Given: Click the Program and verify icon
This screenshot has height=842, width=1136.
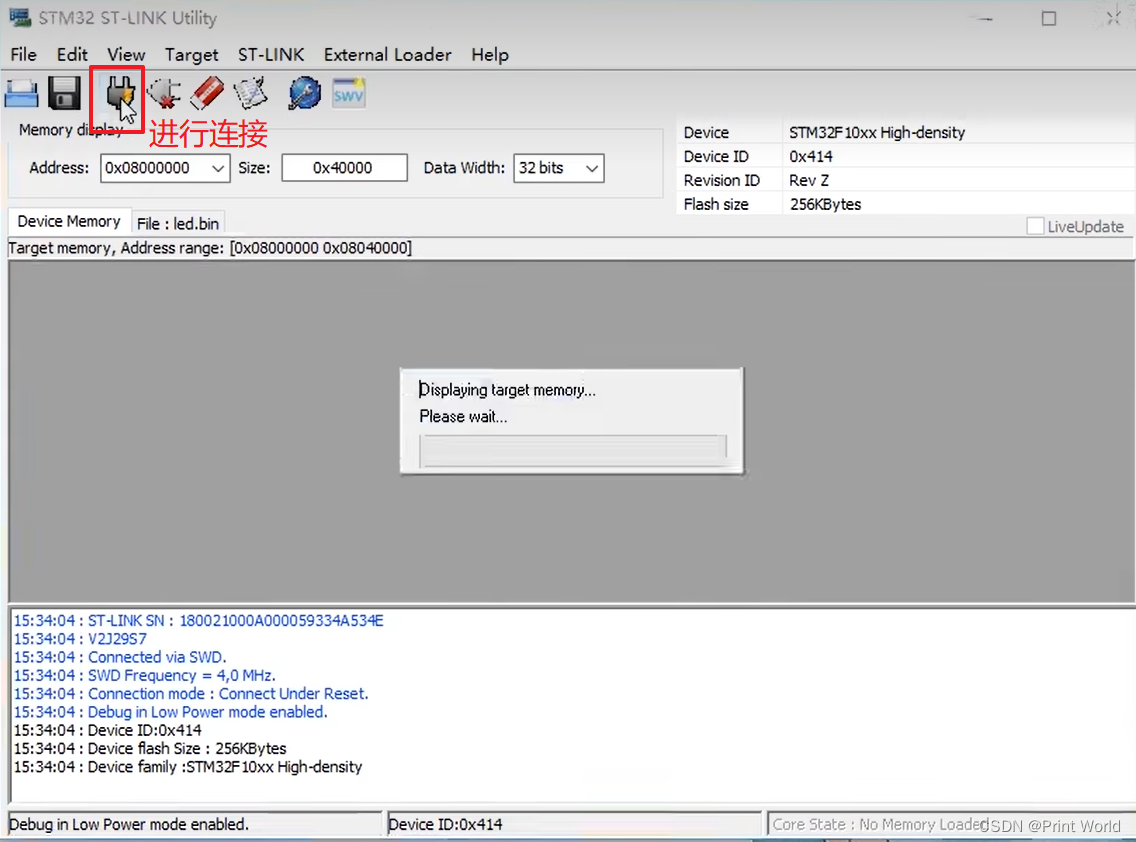Looking at the screenshot, I should (251, 93).
